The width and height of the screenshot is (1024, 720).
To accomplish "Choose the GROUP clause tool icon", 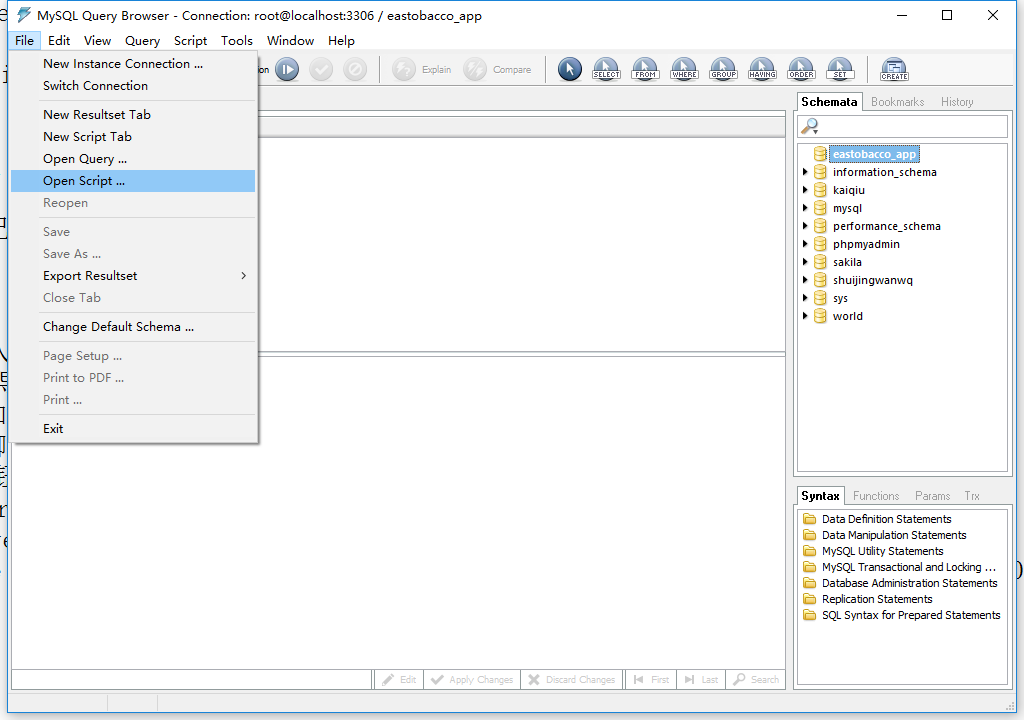I will pos(723,69).
